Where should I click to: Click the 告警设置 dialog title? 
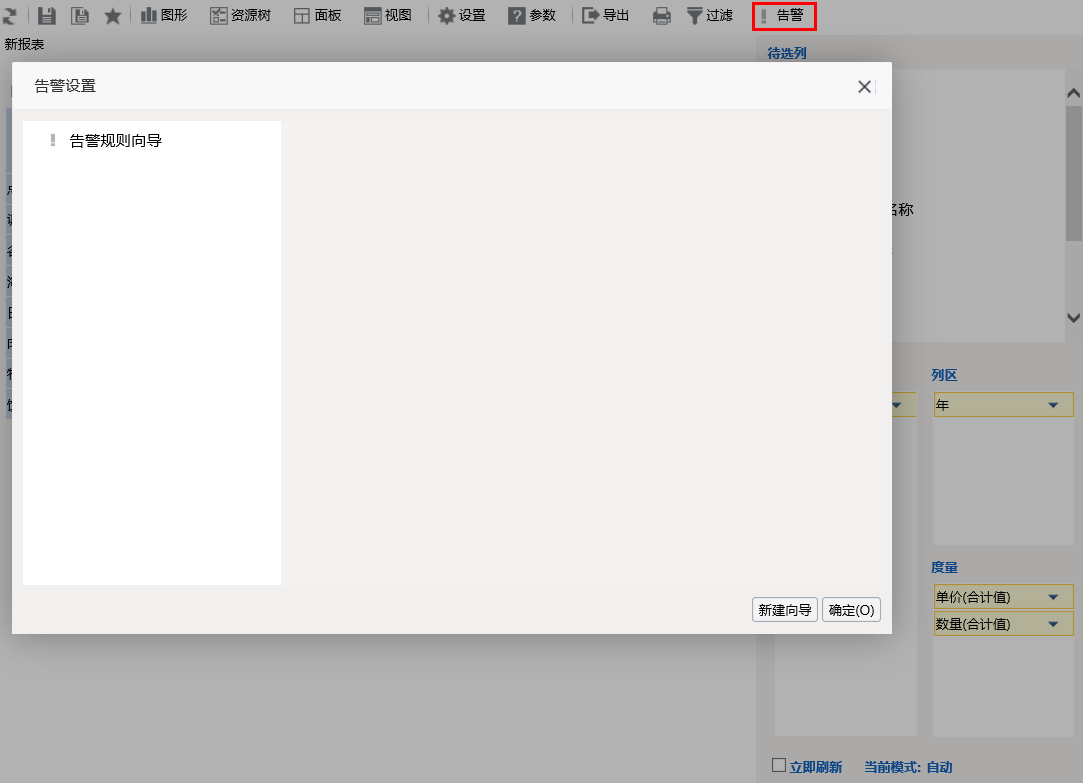(x=65, y=86)
